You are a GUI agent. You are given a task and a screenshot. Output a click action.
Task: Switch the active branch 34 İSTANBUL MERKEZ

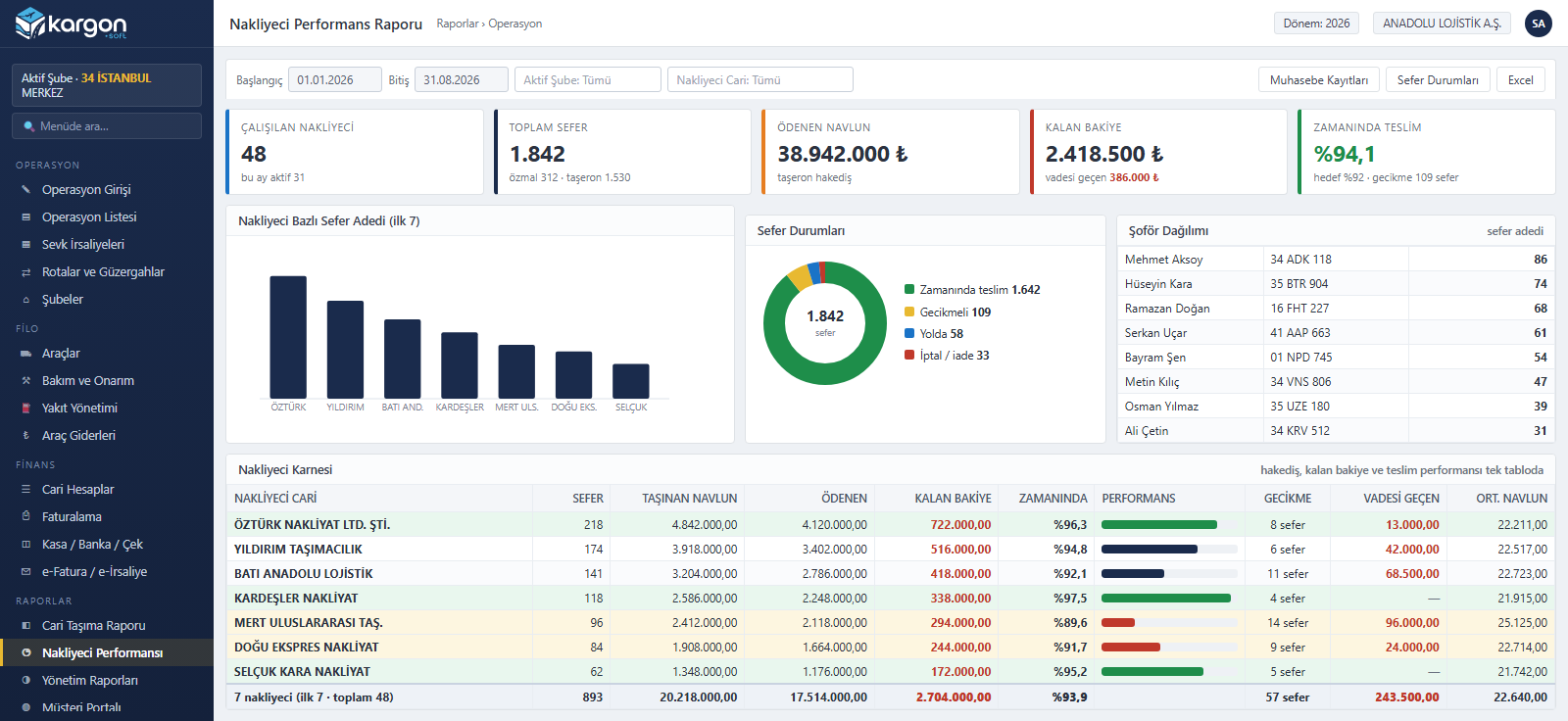tap(107, 85)
